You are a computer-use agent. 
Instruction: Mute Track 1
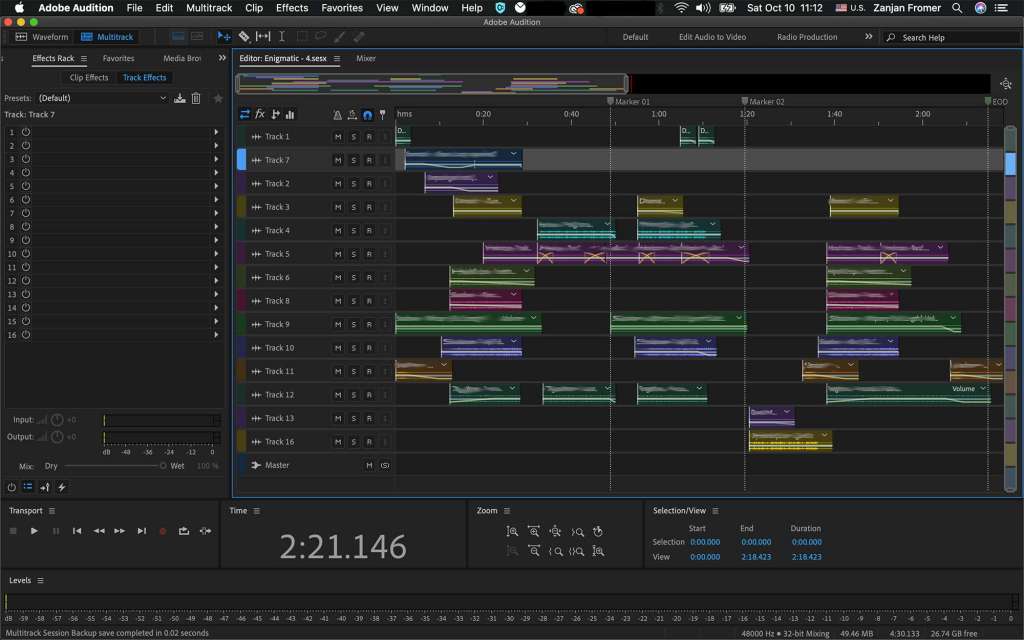338,136
